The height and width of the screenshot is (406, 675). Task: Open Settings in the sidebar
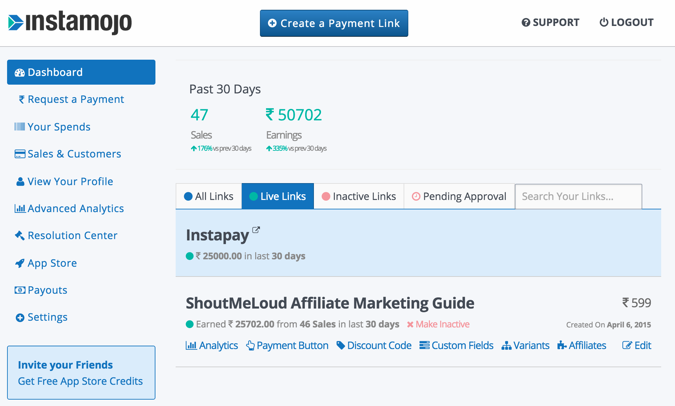[x=41, y=317]
